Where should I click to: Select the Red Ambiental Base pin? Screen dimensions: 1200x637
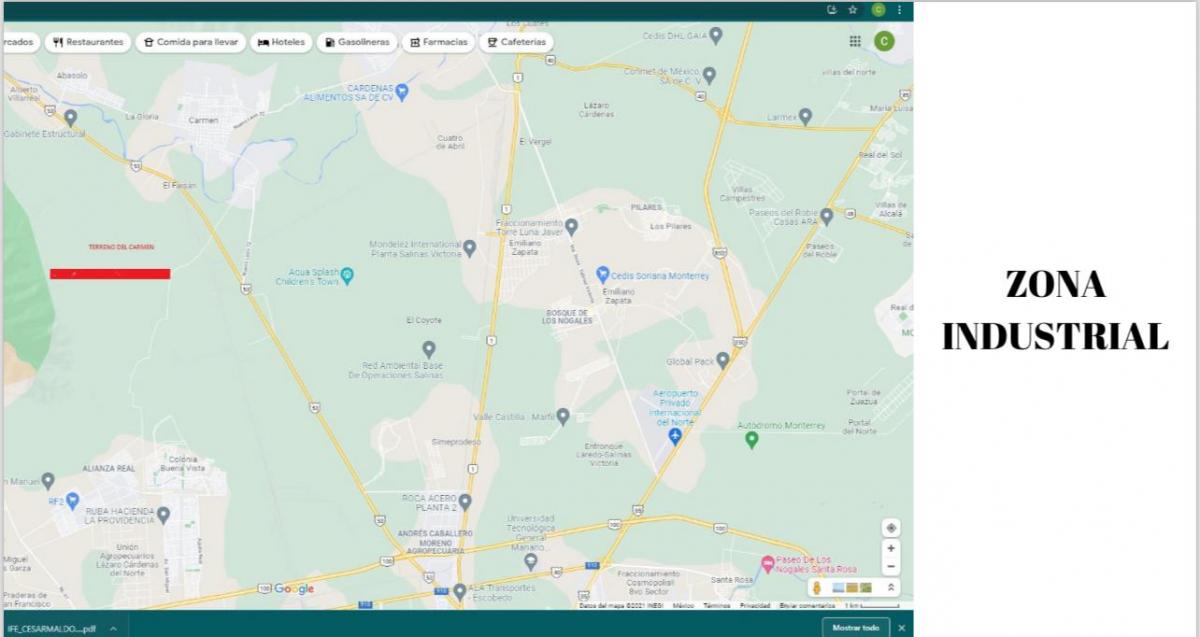click(x=429, y=349)
